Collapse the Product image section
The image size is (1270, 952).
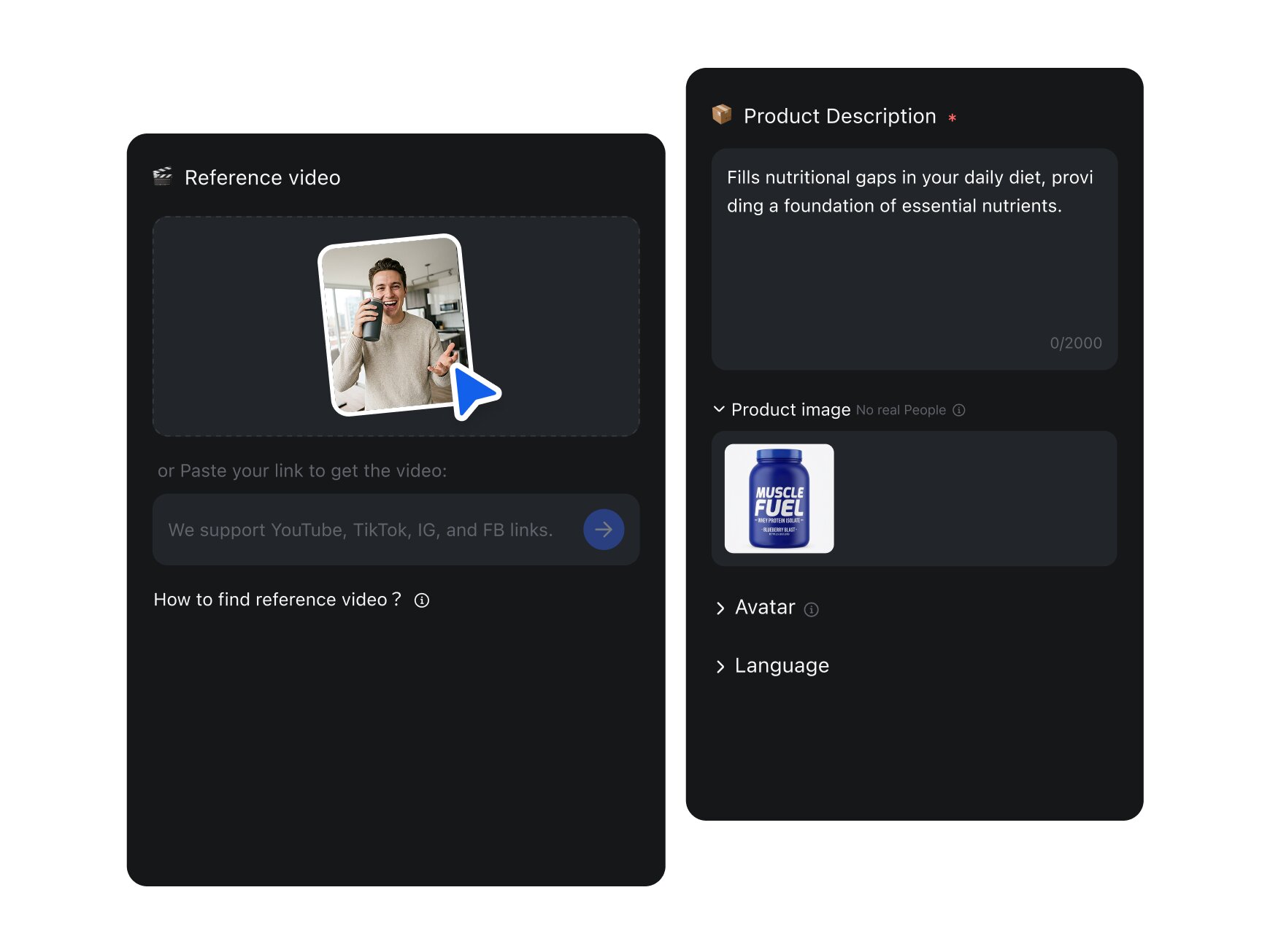[x=719, y=409]
